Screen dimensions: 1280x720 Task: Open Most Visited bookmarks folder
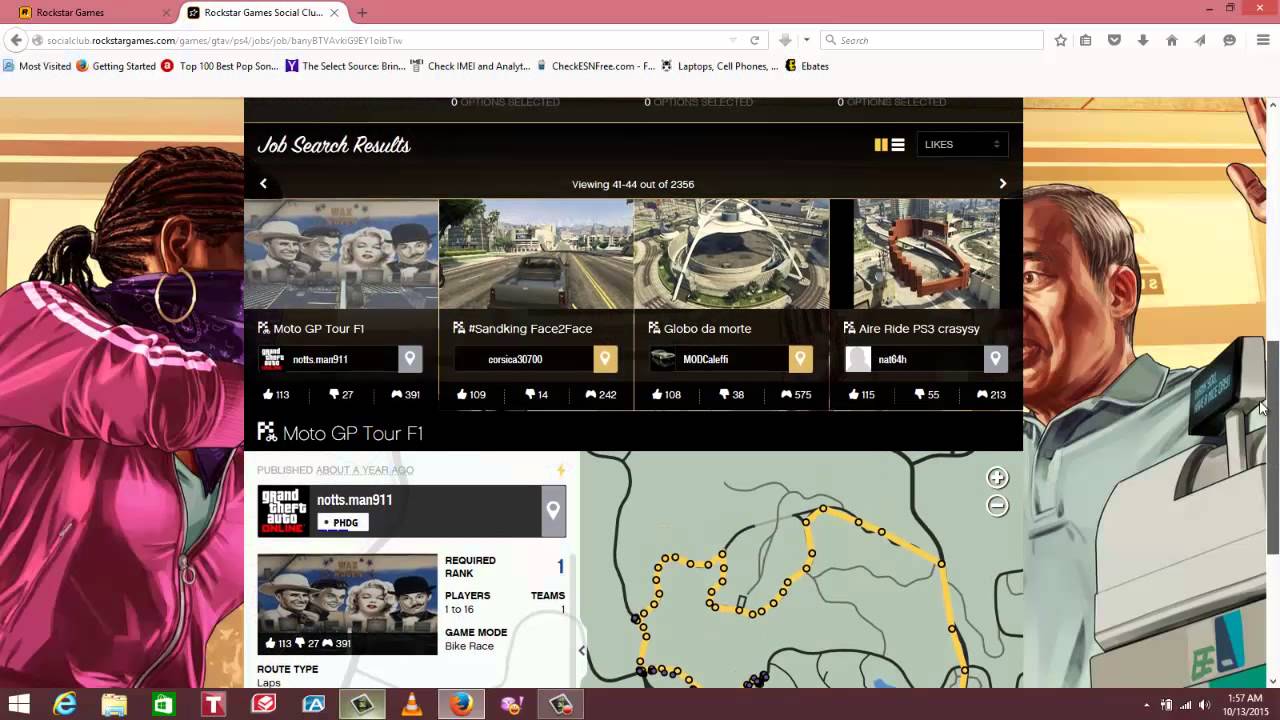tap(37, 66)
